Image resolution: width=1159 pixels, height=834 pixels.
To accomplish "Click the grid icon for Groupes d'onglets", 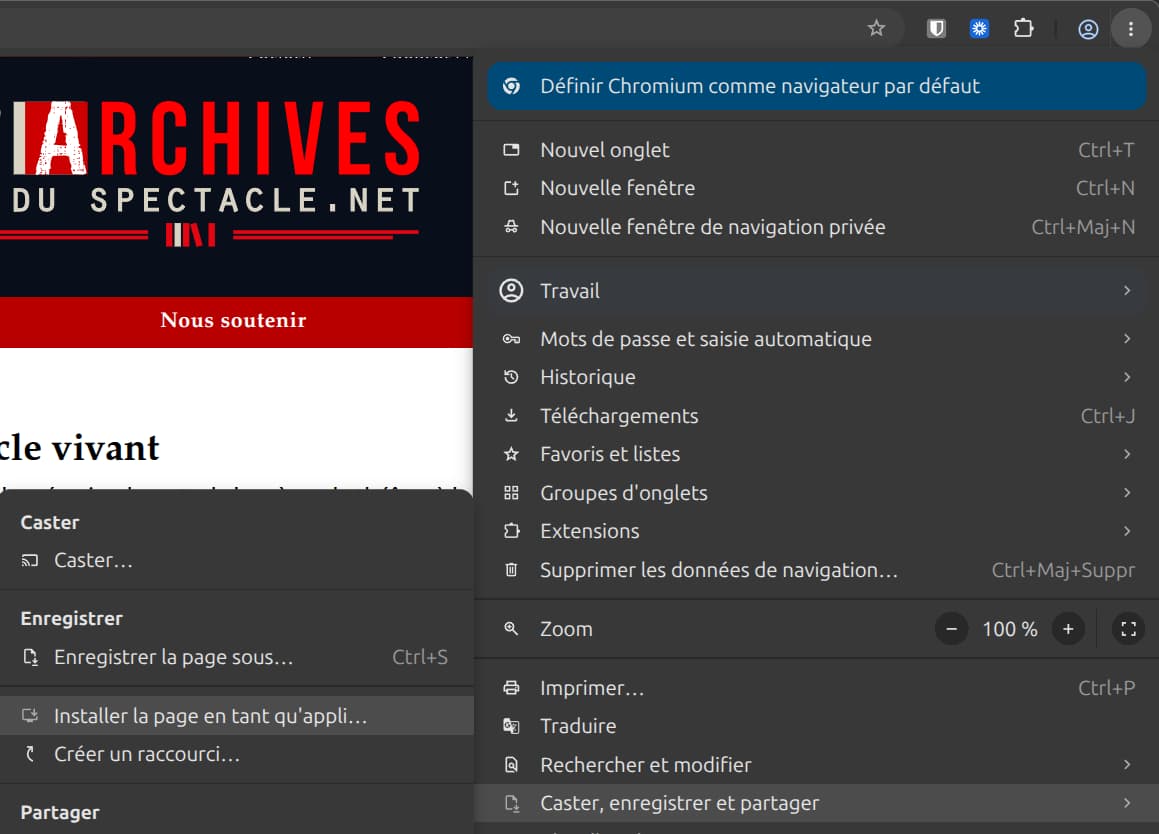I will tap(511, 492).
